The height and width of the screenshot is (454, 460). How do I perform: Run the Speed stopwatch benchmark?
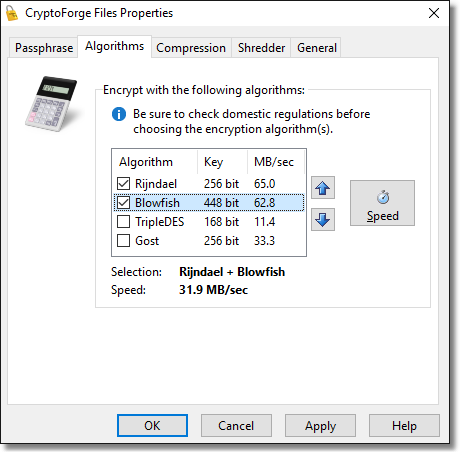(382, 203)
